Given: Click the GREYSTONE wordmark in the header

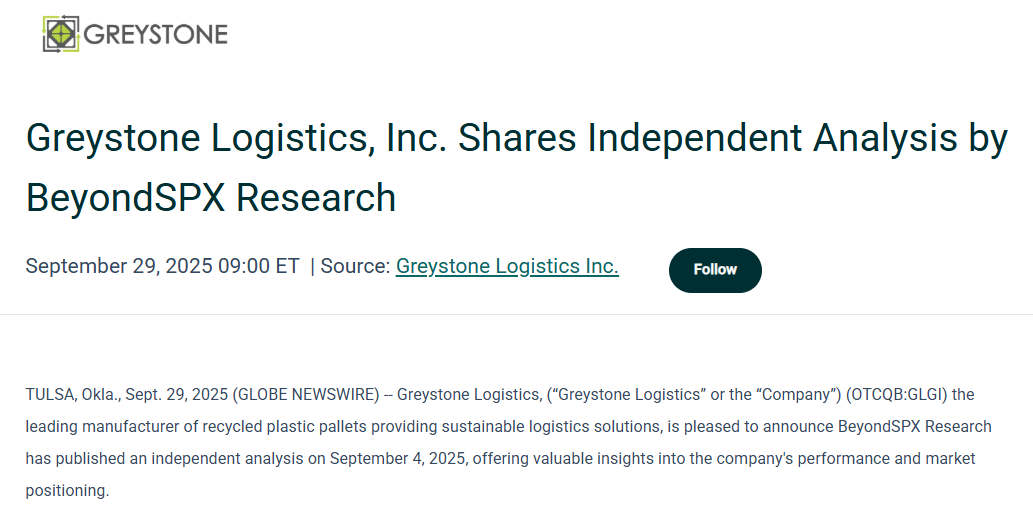Looking at the screenshot, I should [156, 35].
